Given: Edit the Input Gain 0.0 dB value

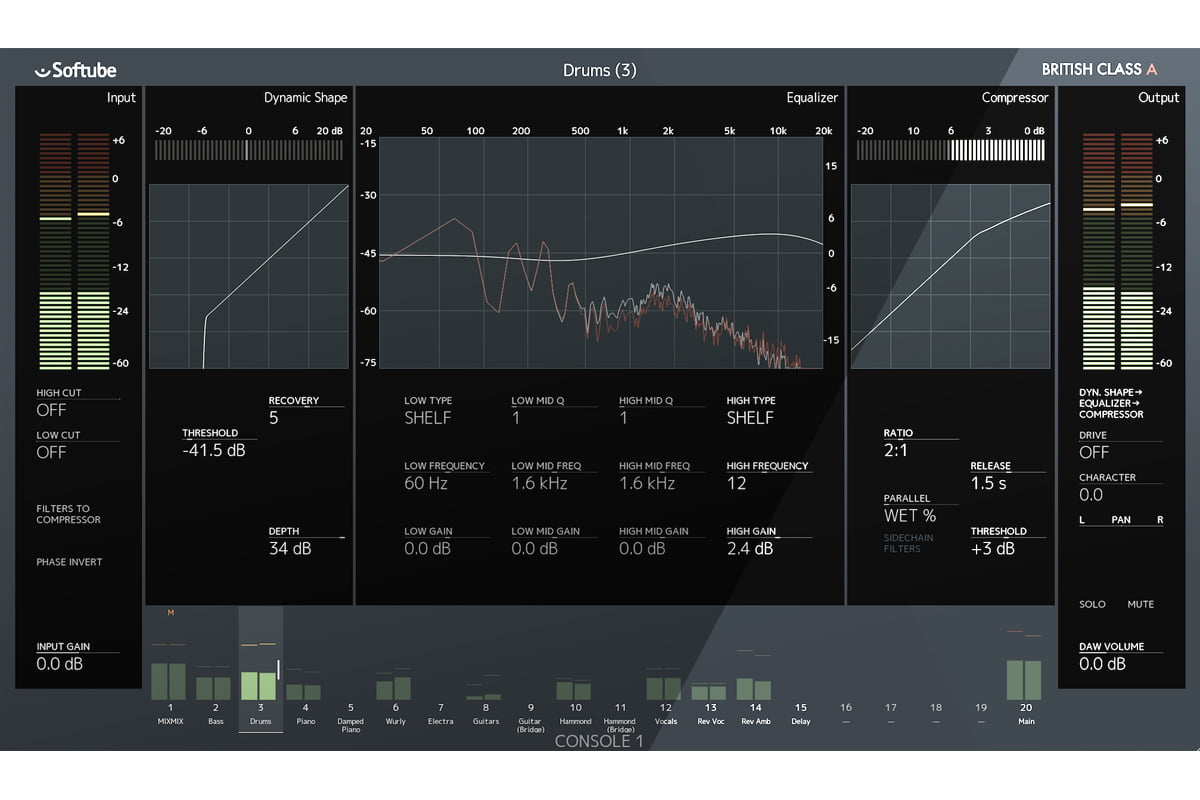Looking at the screenshot, I should click(60, 663).
